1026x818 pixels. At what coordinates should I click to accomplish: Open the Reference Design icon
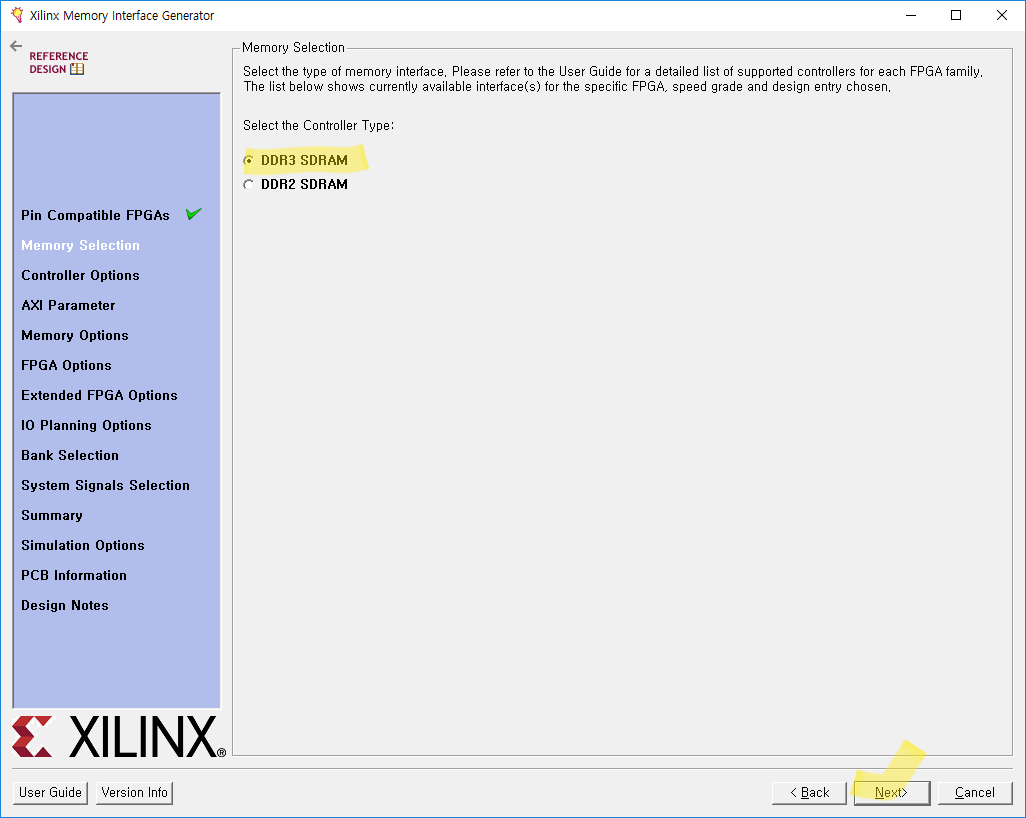(x=58, y=63)
